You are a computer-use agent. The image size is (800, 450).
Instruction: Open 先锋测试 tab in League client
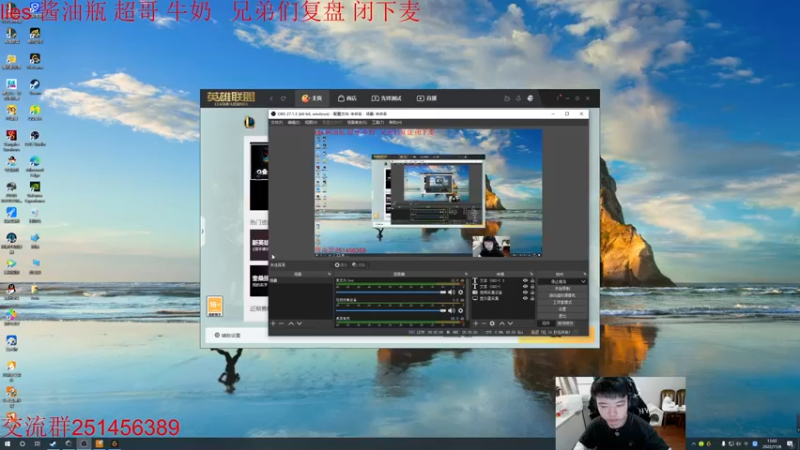point(386,98)
